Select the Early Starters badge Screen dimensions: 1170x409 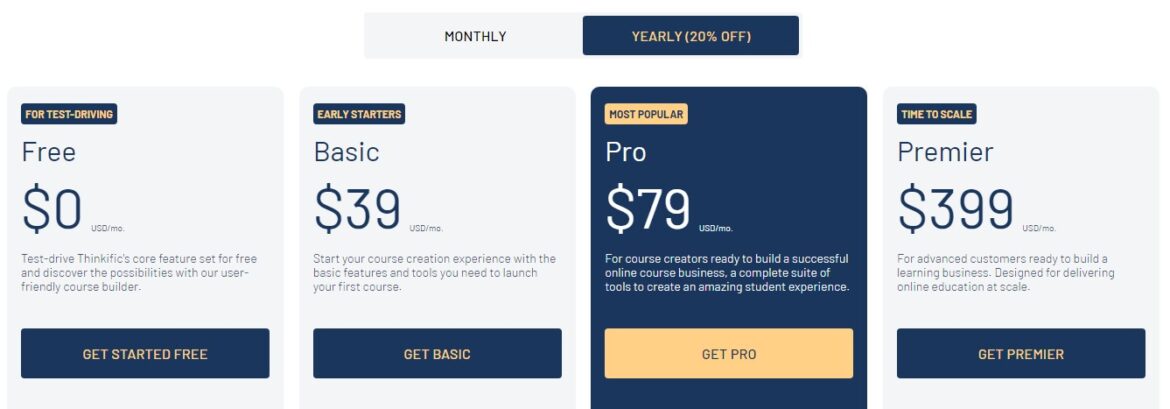pos(359,114)
